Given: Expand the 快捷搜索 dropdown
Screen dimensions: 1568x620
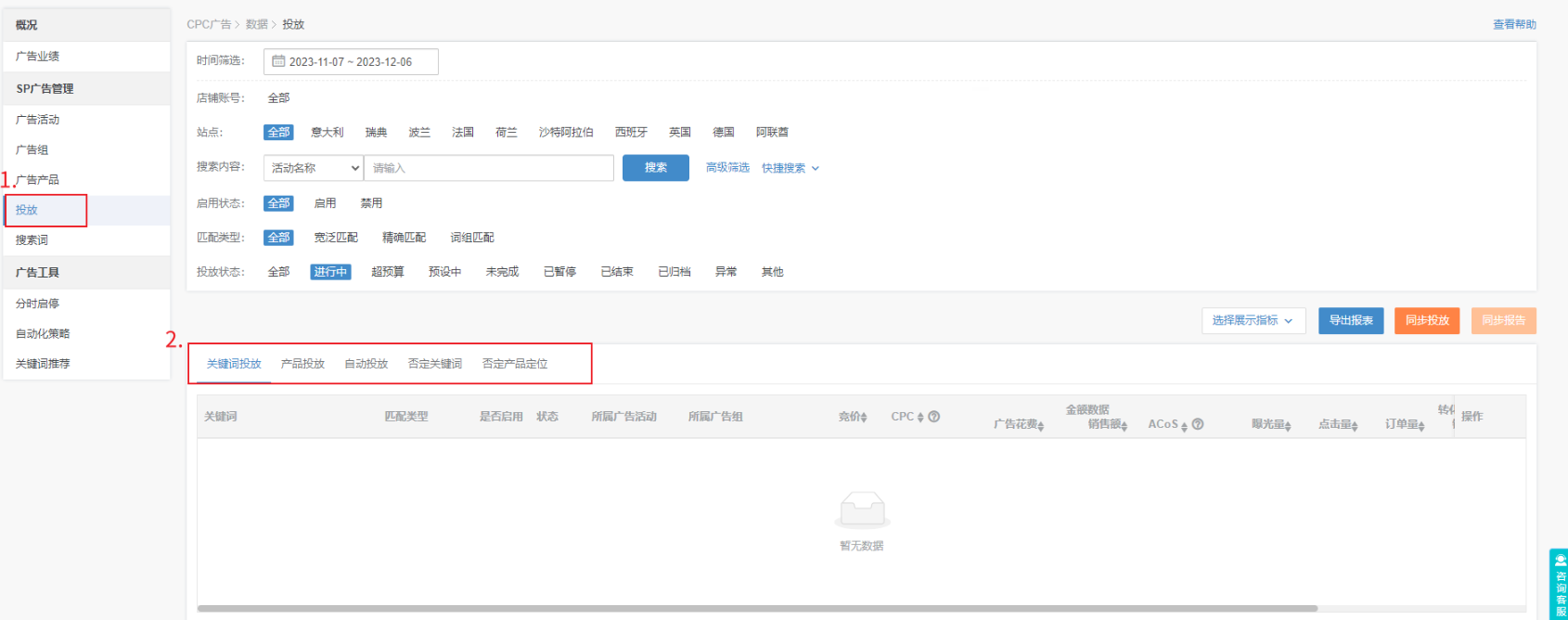Looking at the screenshot, I should (x=790, y=168).
